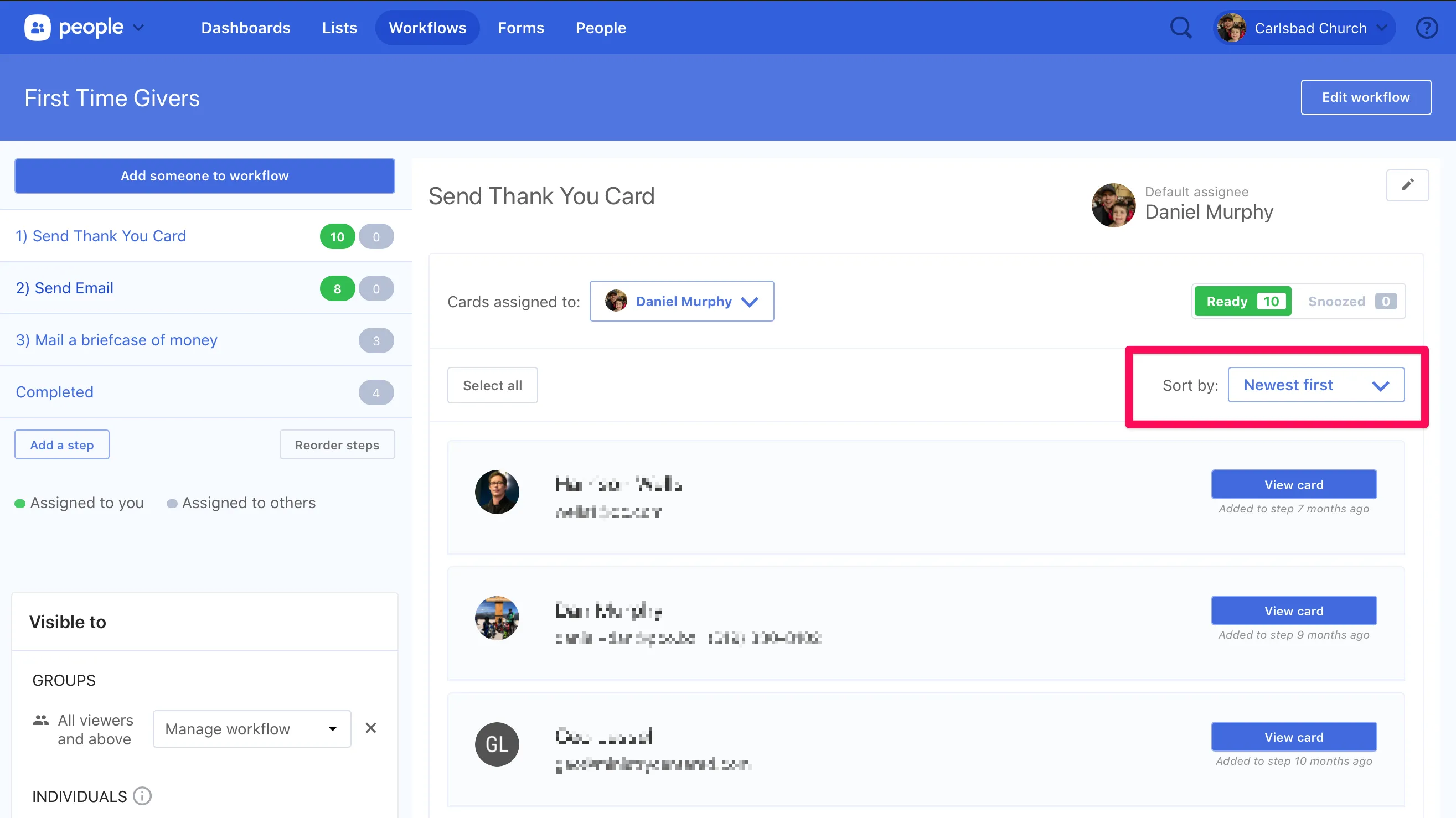The width and height of the screenshot is (1456, 818).
Task: Click Add someone to workflow button
Action: [x=205, y=175]
